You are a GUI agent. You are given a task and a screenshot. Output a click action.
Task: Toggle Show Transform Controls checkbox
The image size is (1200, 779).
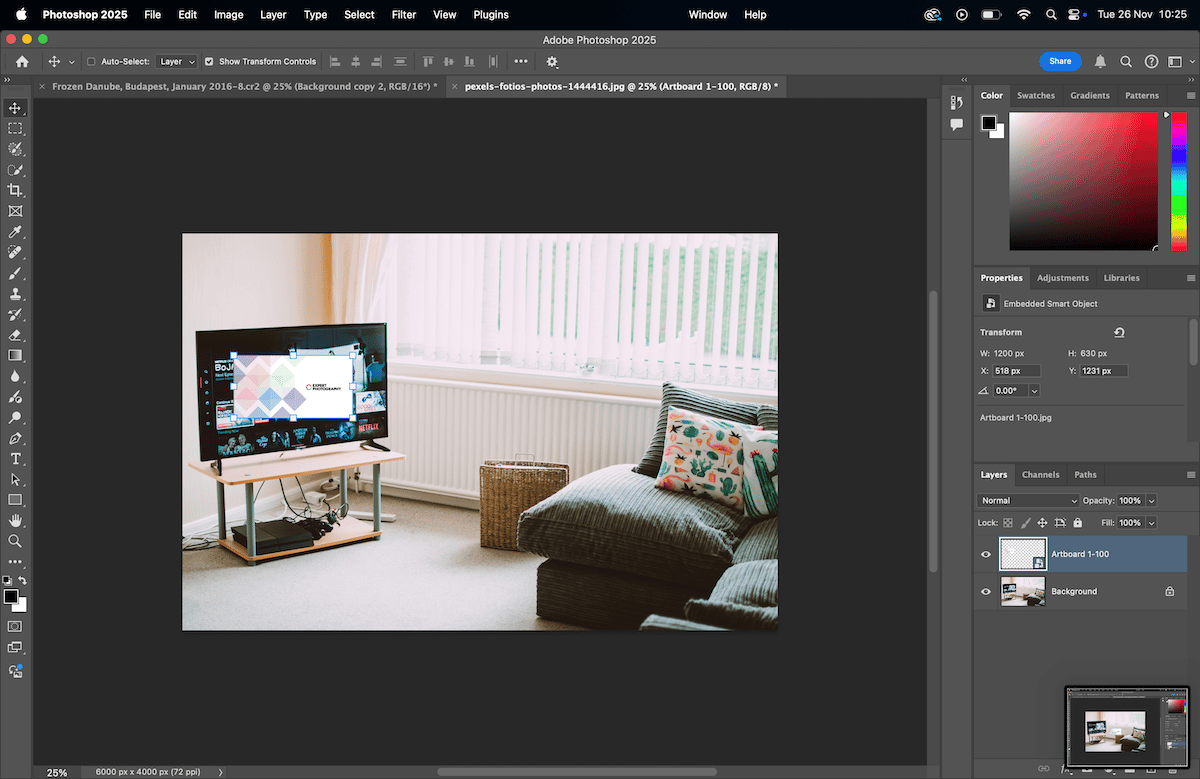tap(209, 61)
